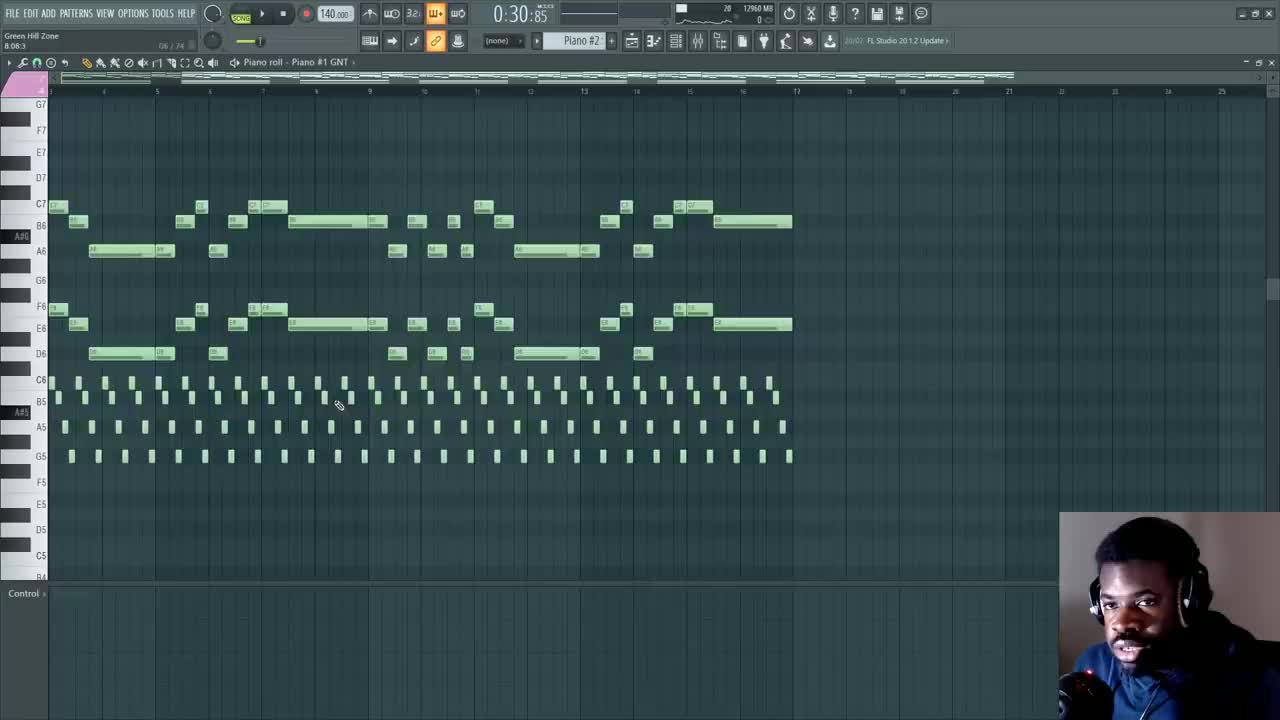Image resolution: width=1280 pixels, height=720 pixels.
Task: Click the Save project disk icon
Action: pos(876,13)
